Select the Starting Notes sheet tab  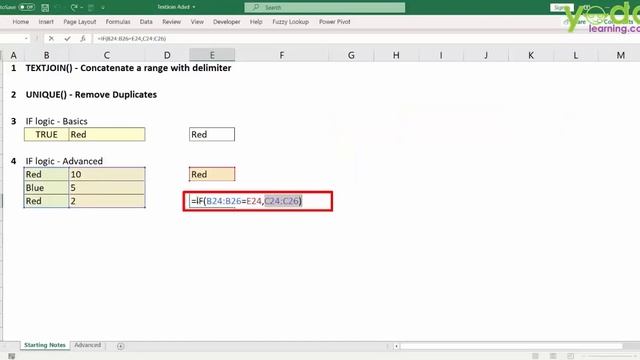pyautogui.click(x=44, y=345)
